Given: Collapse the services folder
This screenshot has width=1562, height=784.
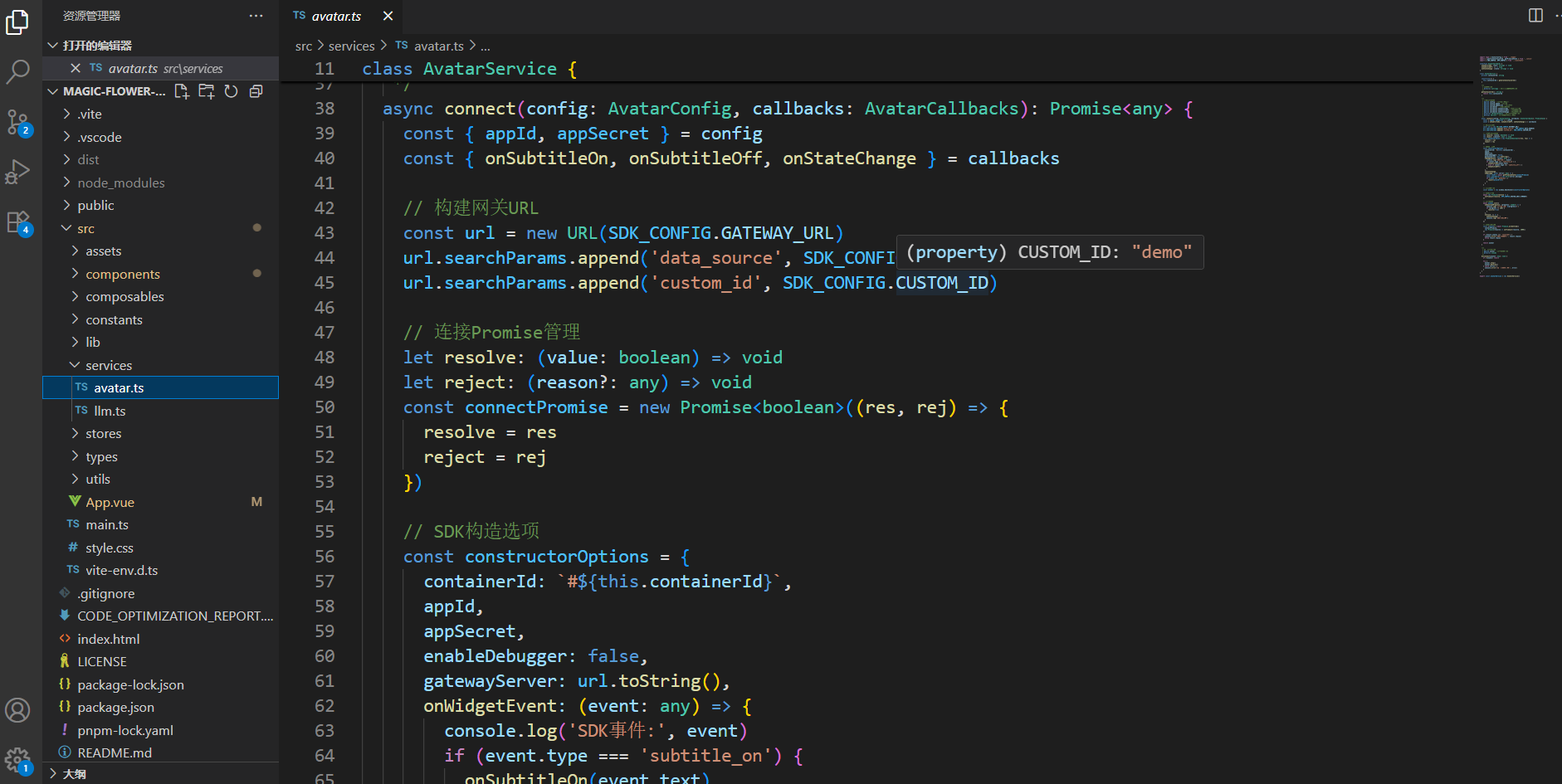Looking at the screenshot, I should click(160, 365).
